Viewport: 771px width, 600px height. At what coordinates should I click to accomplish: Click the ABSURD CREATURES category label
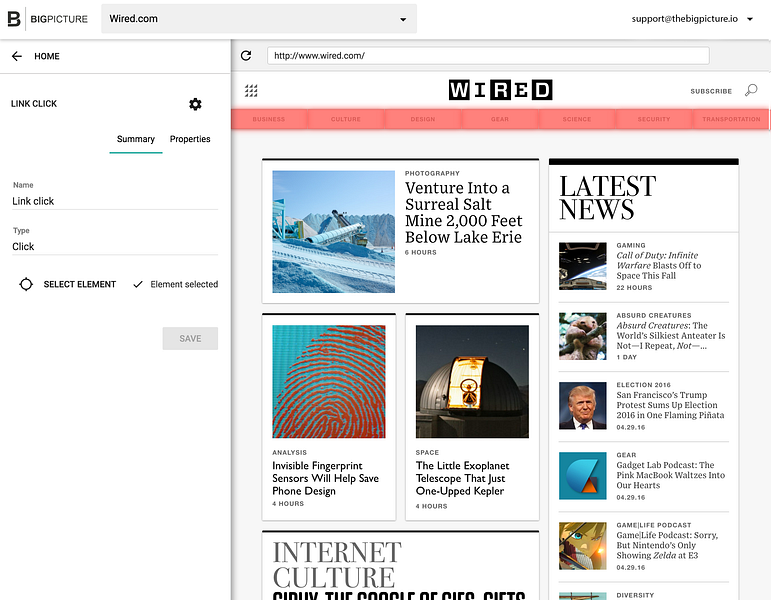coord(654,315)
